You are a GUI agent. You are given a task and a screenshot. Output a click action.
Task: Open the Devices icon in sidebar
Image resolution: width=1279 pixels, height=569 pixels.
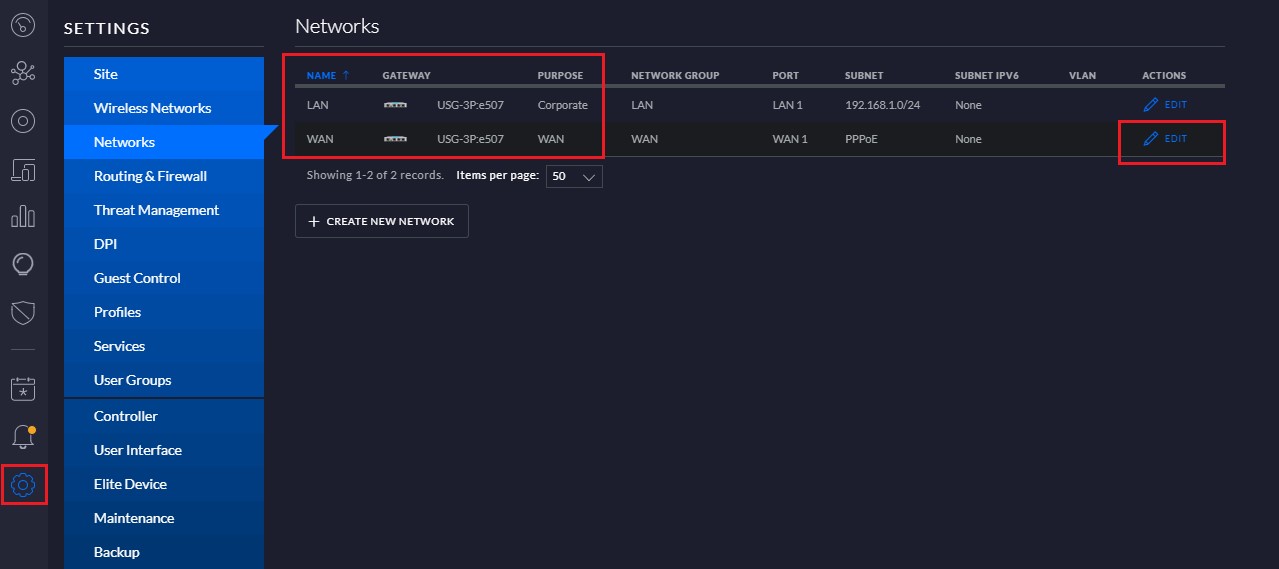pos(23,121)
